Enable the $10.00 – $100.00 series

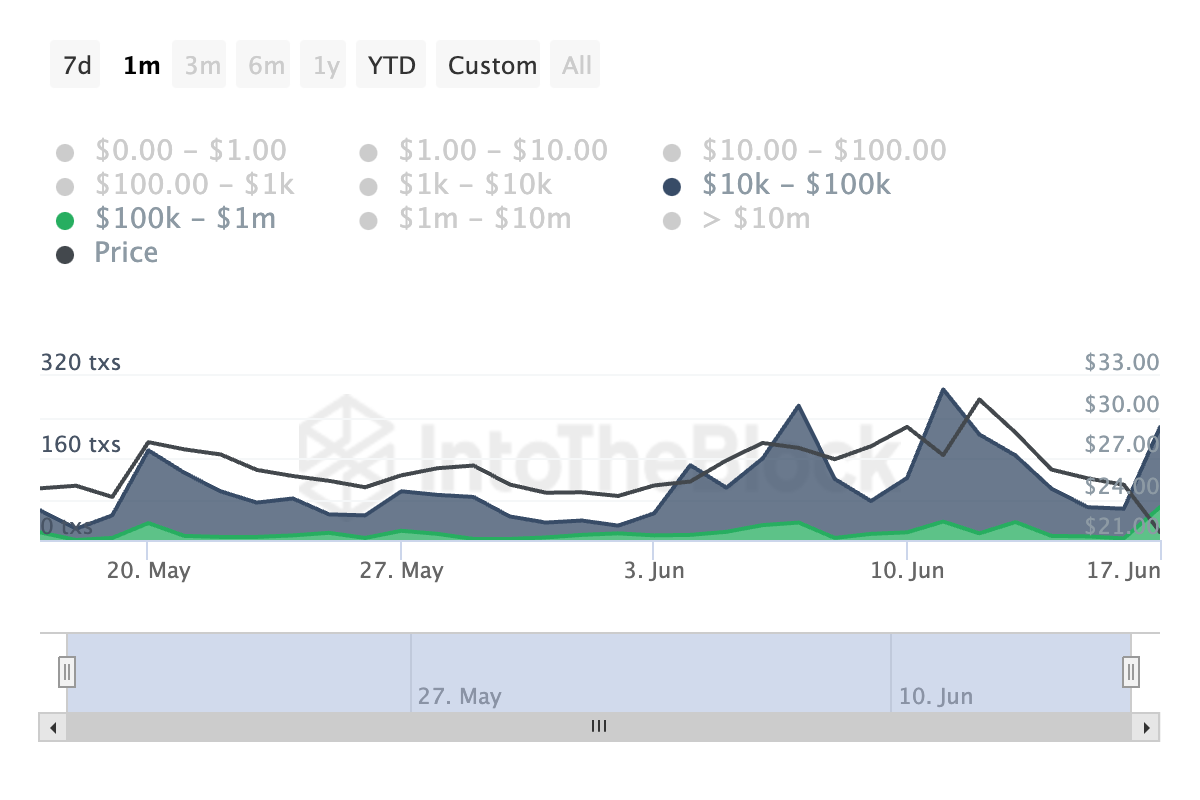click(x=805, y=151)
